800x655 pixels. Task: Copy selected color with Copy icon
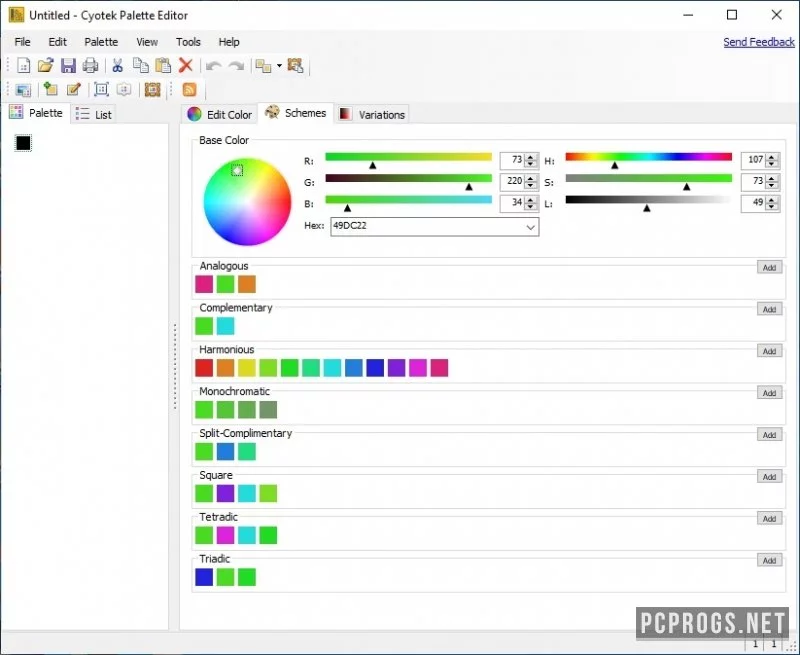tap(140, 65)
